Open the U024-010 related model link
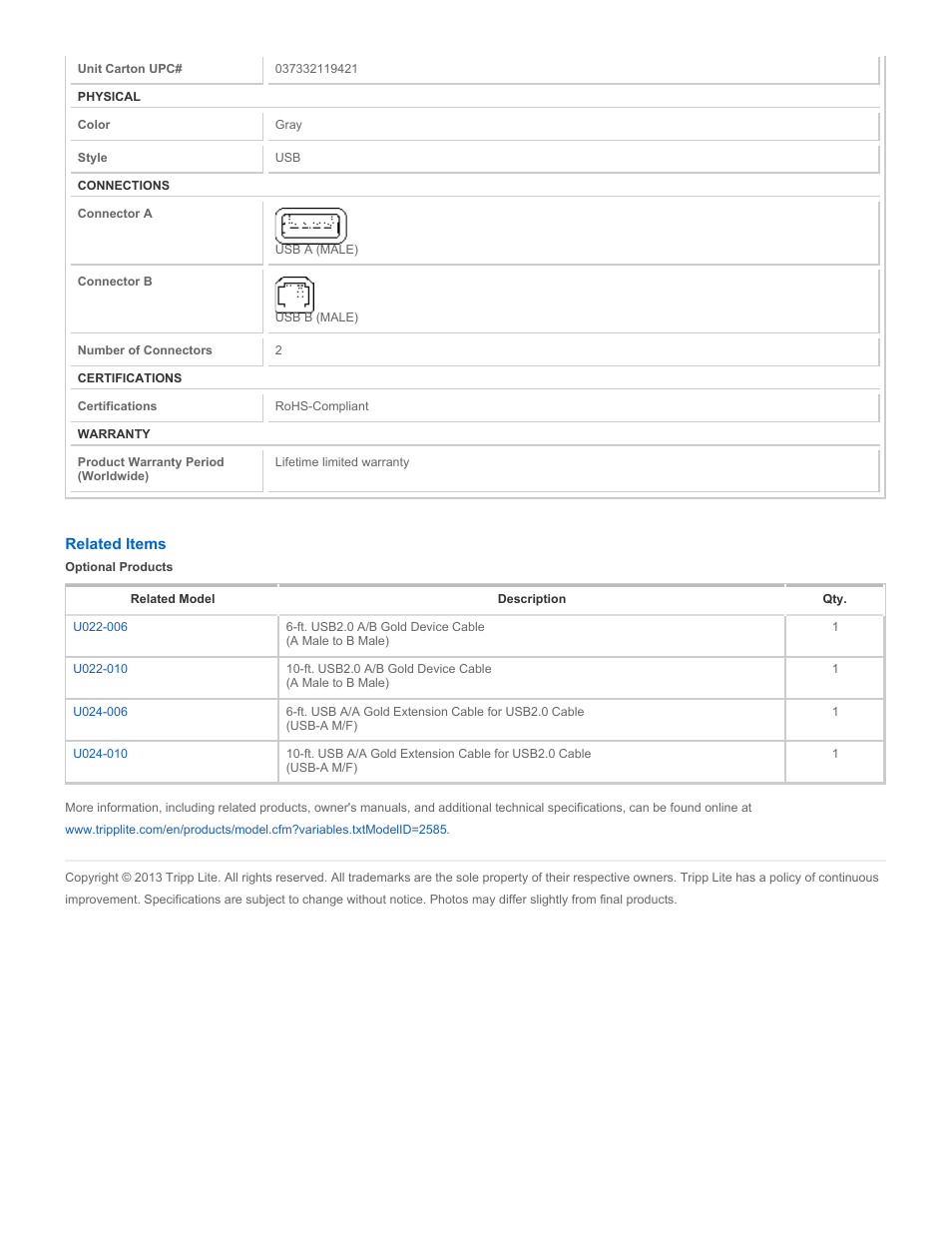The image size is (952, 1233). 100,754
